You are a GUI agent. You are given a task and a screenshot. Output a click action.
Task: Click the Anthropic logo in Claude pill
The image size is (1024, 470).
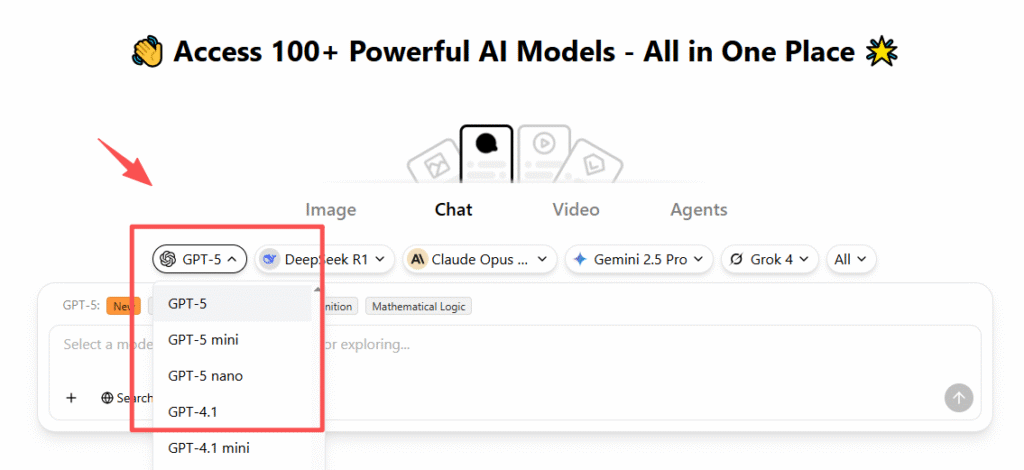coord(417,259)
